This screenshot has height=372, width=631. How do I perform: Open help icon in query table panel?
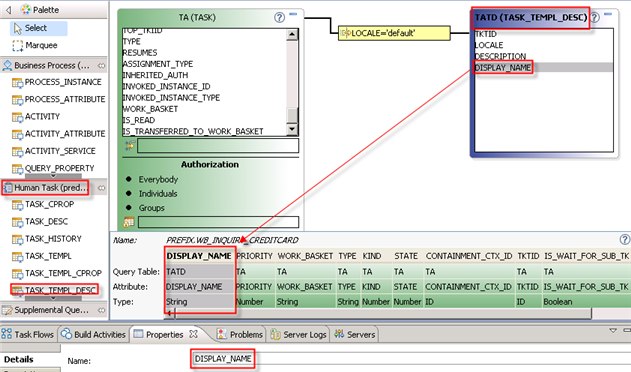tap(625, 240)
